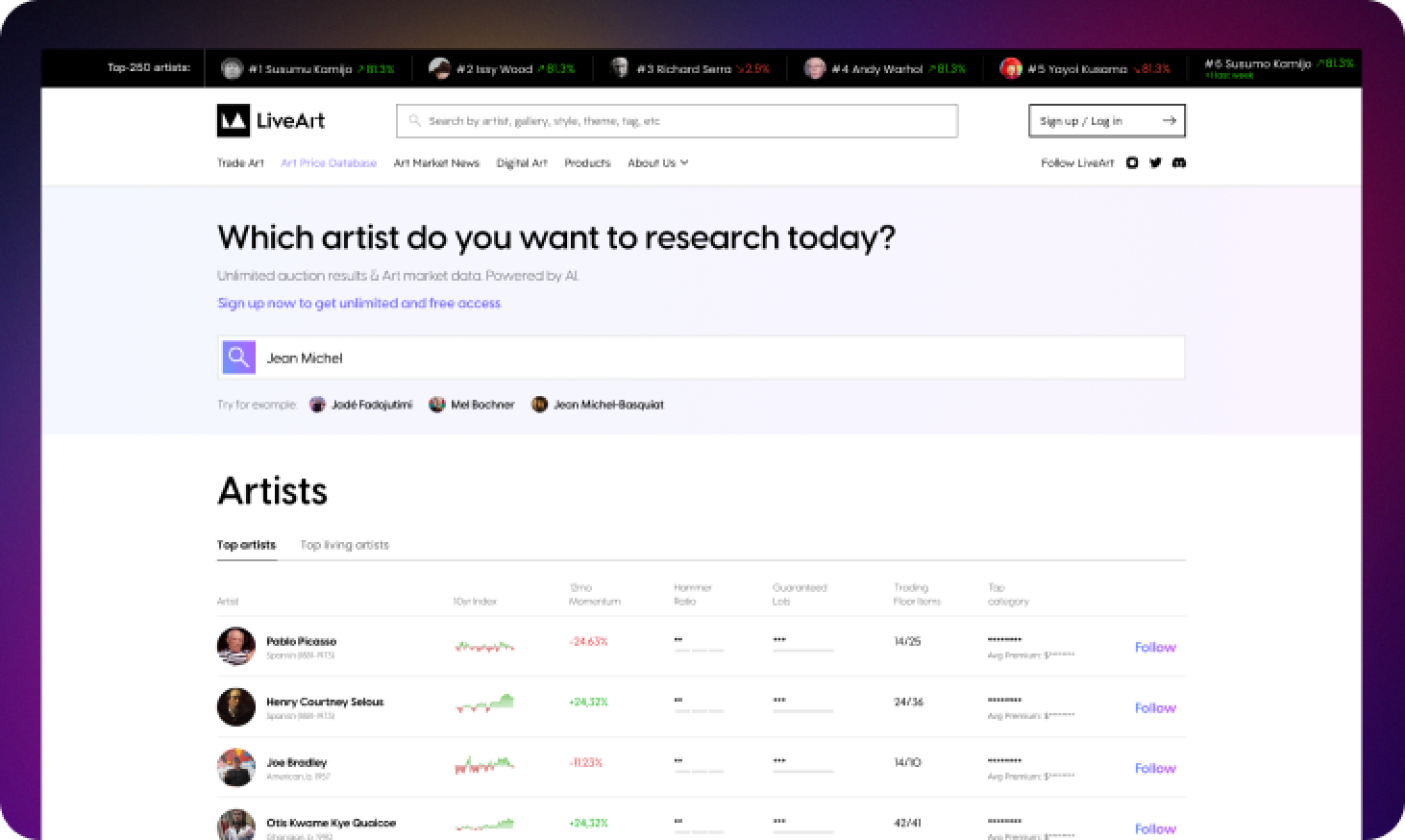Click the 10yr Index column header
Image resolution: width=1405 pixels, height=840 pixels.
475,602
